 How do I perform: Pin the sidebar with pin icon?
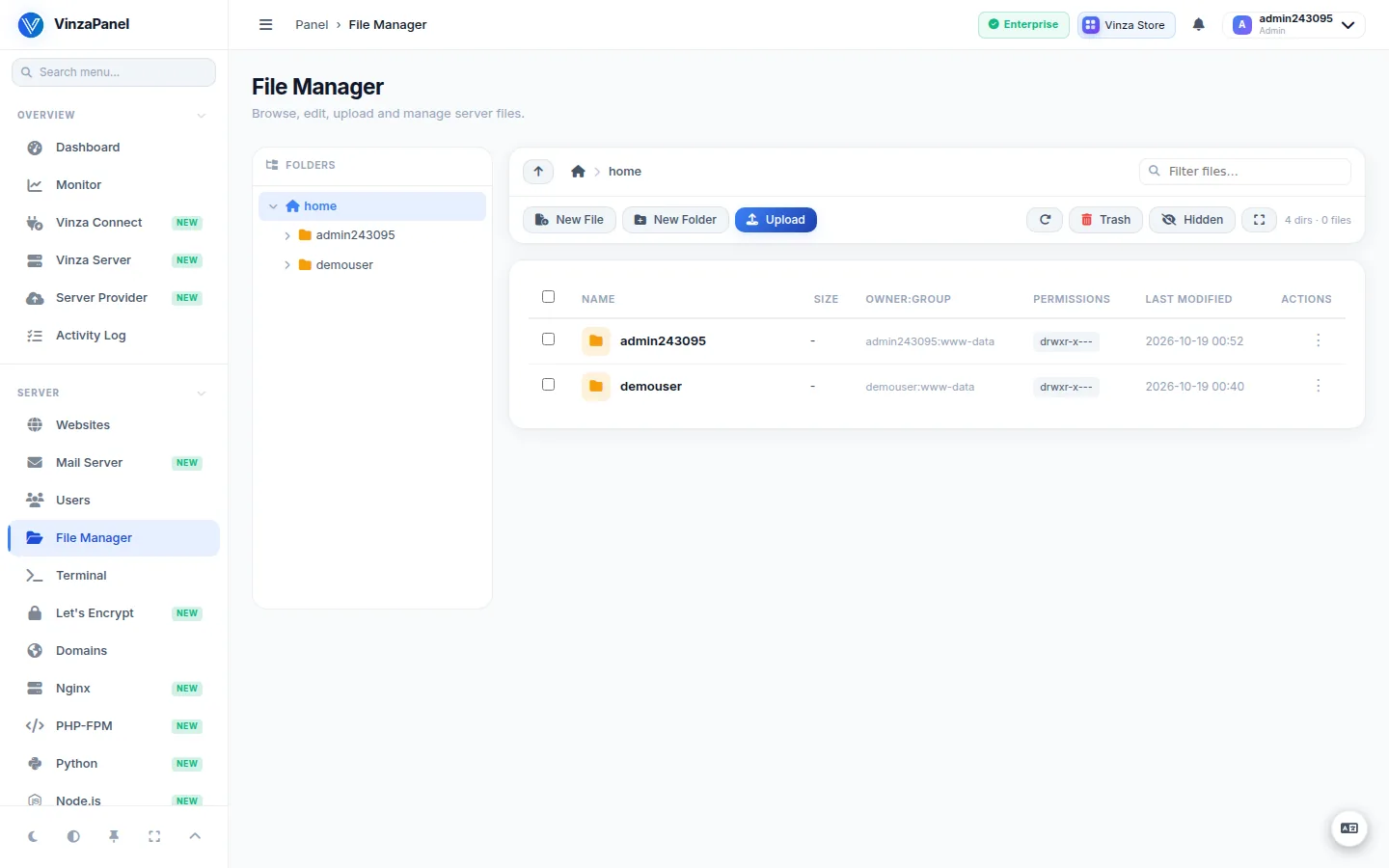pyautogui.click(x=114, y=837)
